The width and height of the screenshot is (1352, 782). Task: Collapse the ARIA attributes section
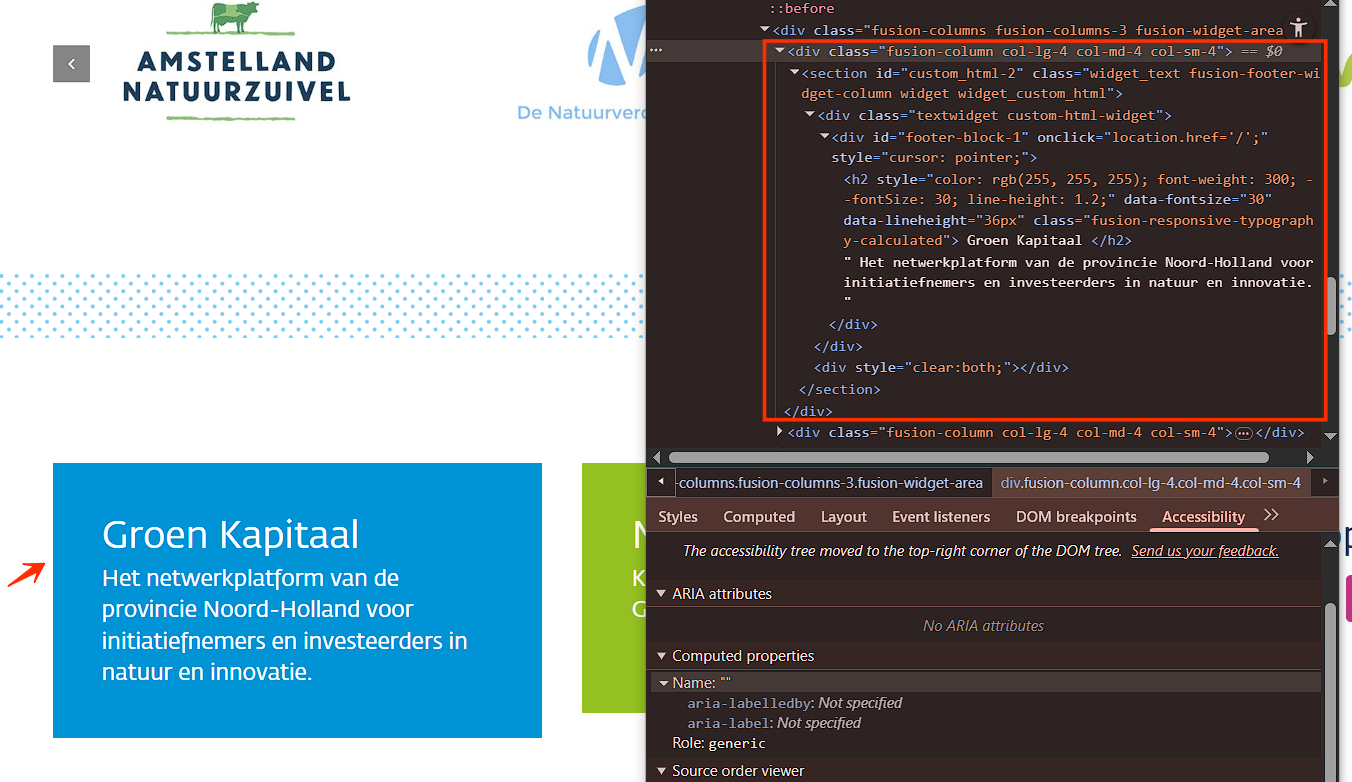click(x=661, y=594)
